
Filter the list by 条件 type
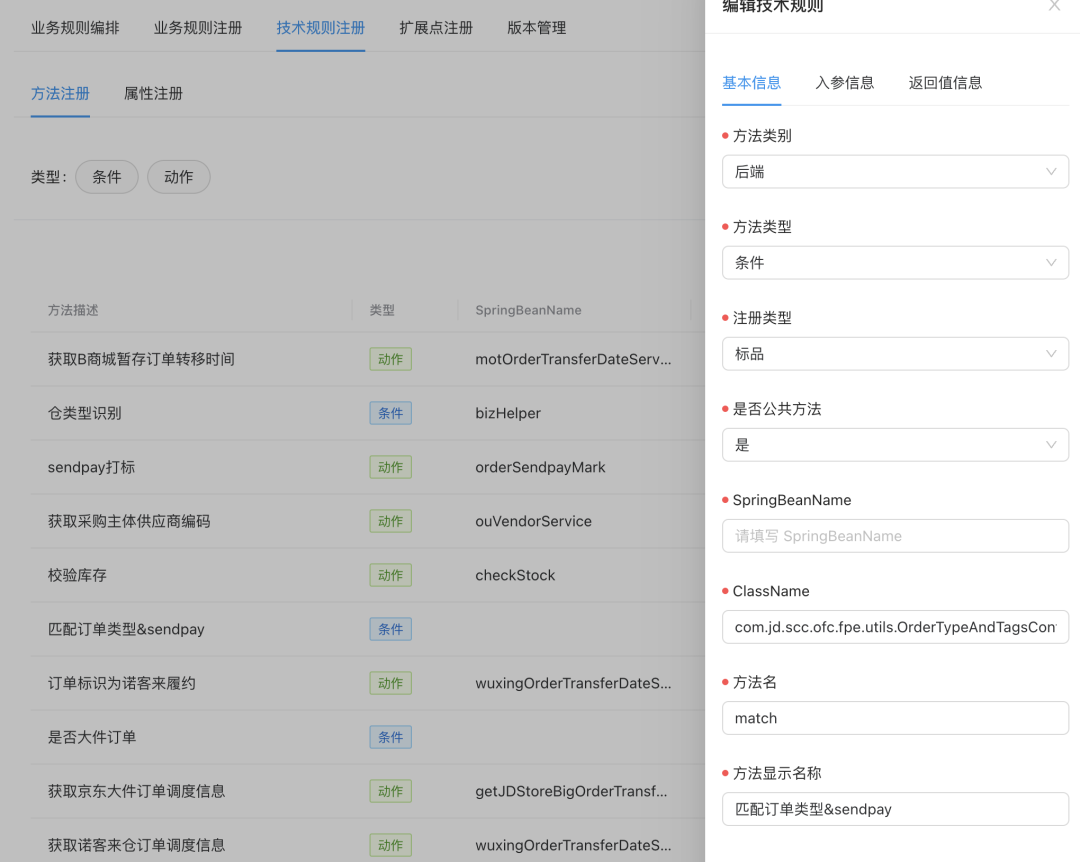106,176
